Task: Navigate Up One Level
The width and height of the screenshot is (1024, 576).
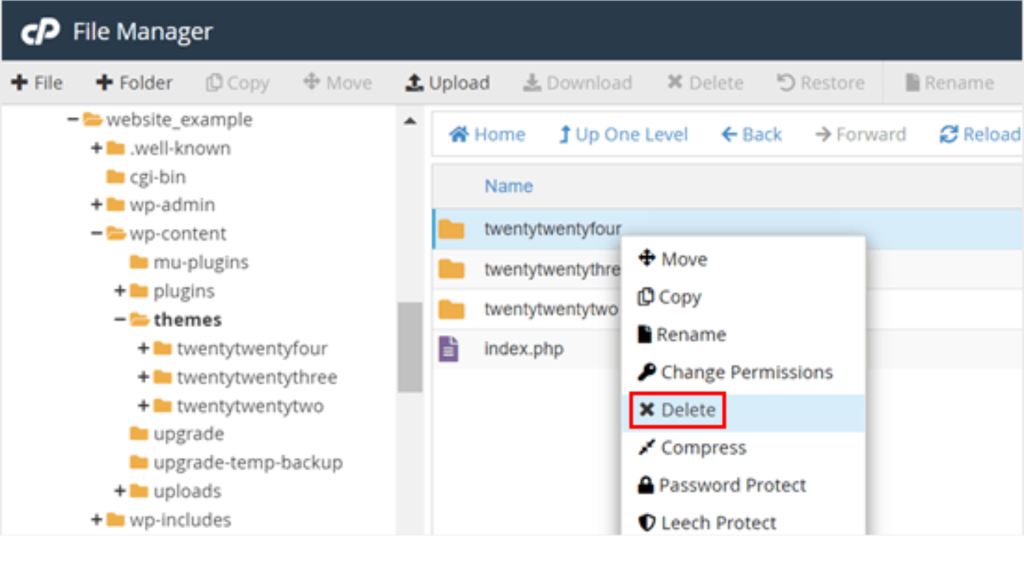Action: [623, 135]
